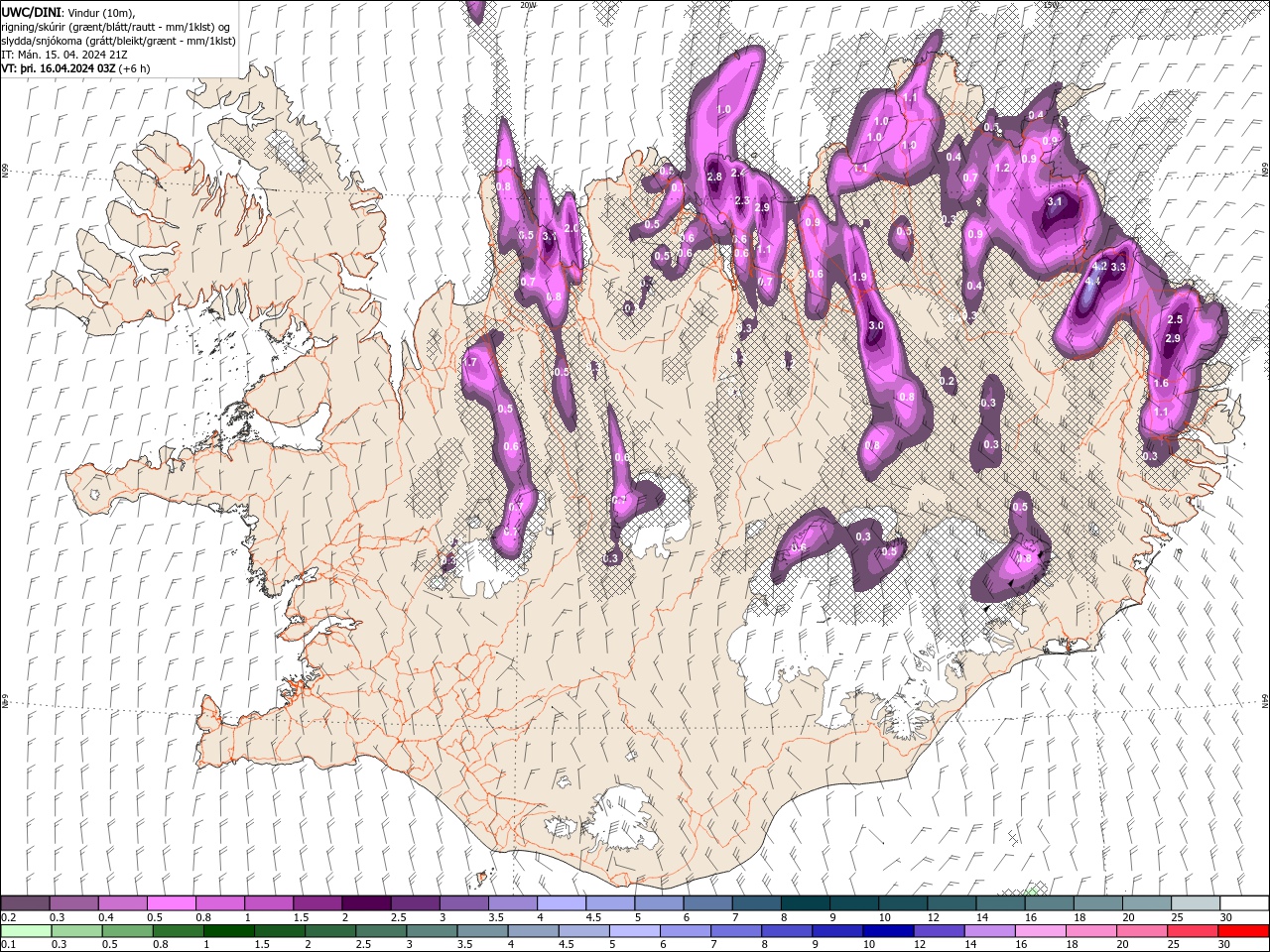Click the 1.9 precipitation value on the map
Screen dimensions: 1270x952
(x=860, y=277)
